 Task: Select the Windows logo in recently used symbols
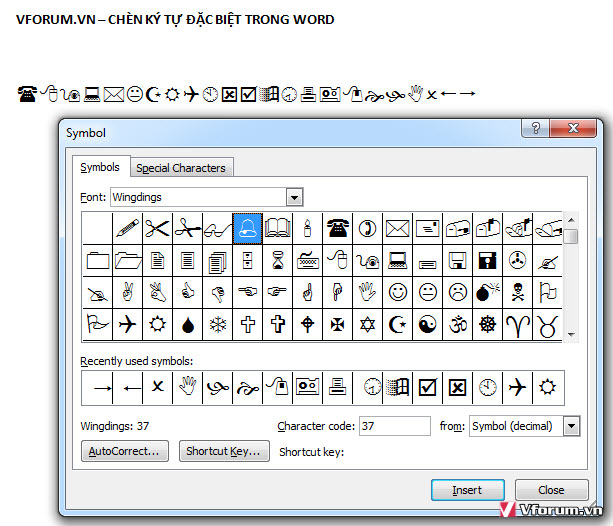pos(398,388)
